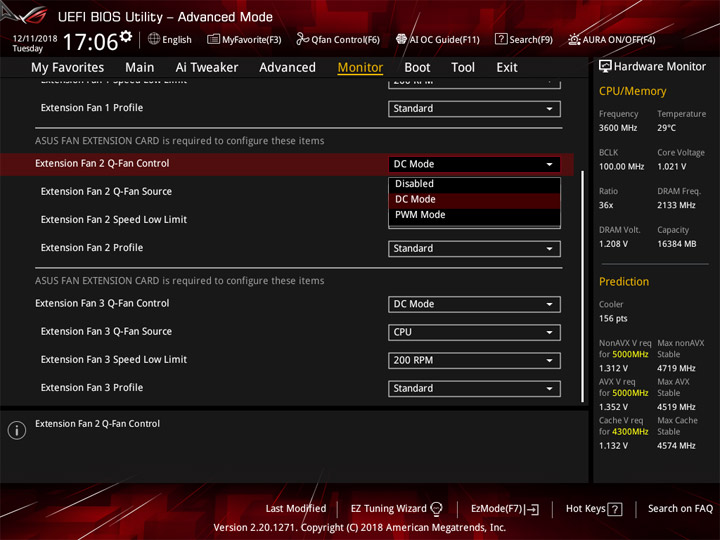Click the 1.021 V core voltage value
The width and height of the screenshot is (720, 540).
[x=672, y=166]
